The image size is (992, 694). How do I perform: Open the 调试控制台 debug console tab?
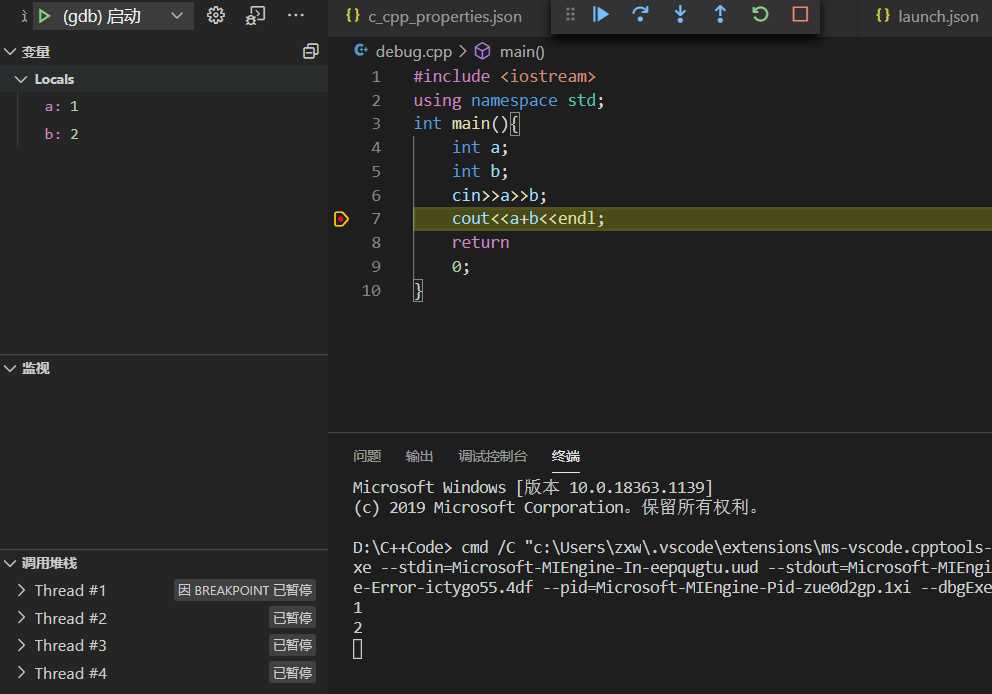point(493,456)
